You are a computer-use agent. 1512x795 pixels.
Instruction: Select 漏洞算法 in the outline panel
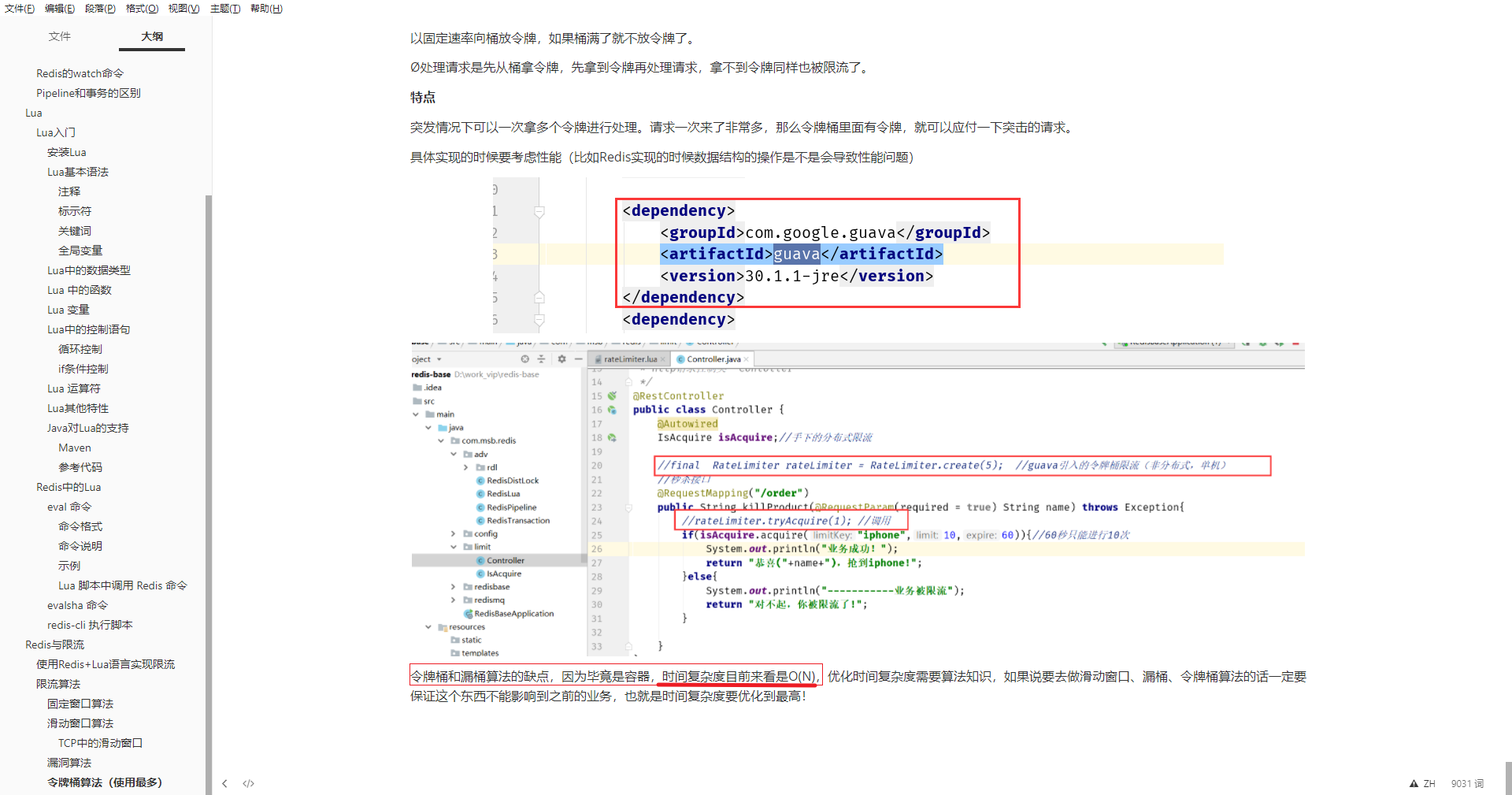[69, 762]
